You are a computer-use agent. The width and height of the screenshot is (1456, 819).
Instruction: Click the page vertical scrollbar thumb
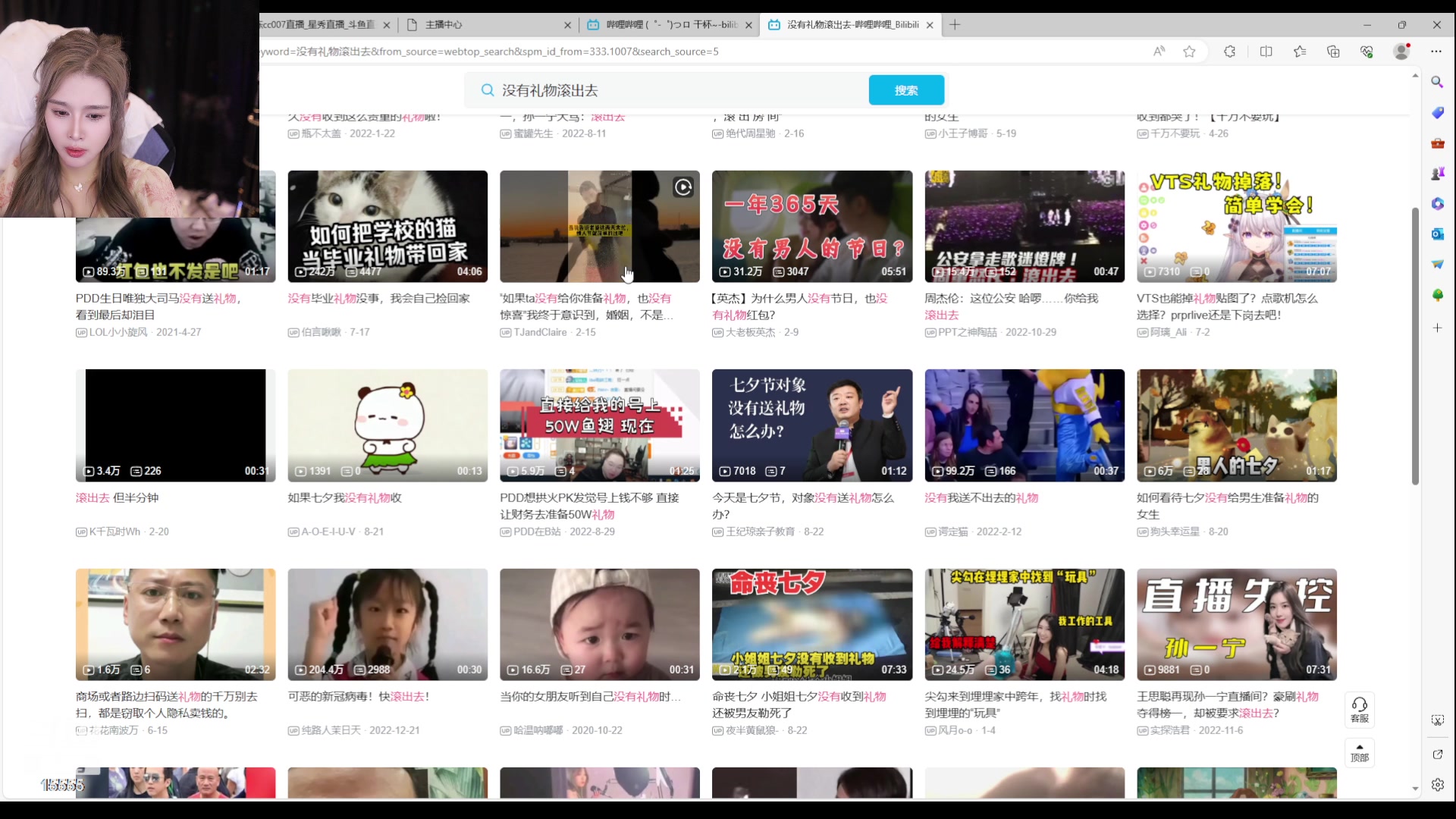click(1415, 345)
